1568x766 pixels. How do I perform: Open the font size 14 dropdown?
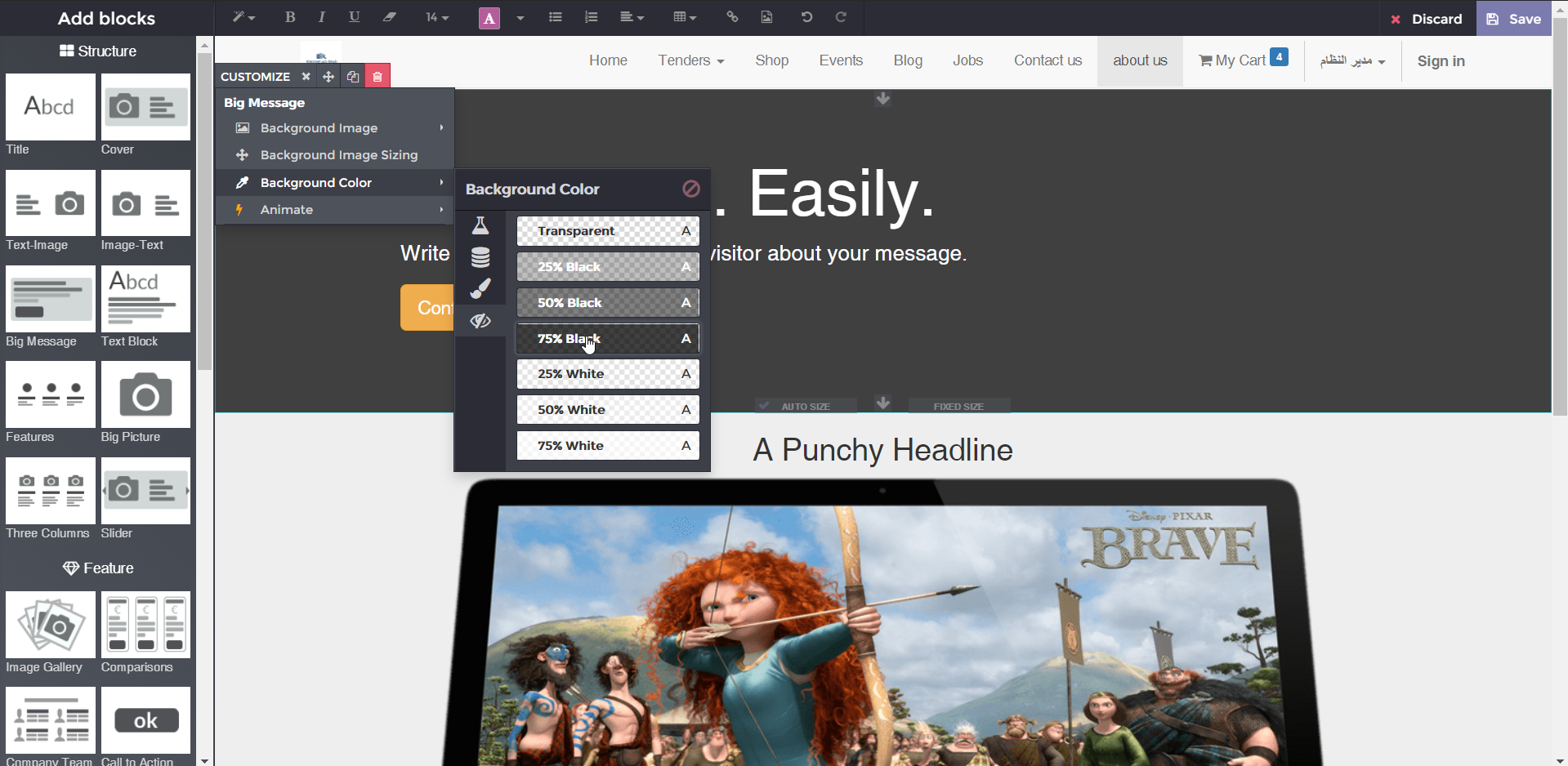coord(437,17)
